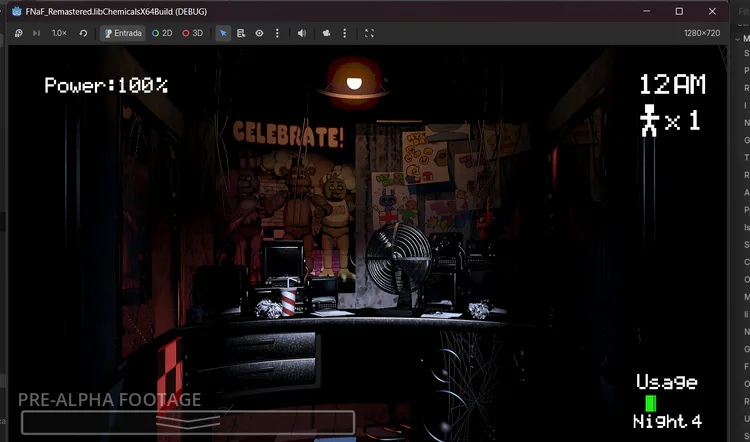The width and height of the screenshot is (750, 442).
Task: Toggle fullscreen embedded game view icon
Action: [369, 33]
